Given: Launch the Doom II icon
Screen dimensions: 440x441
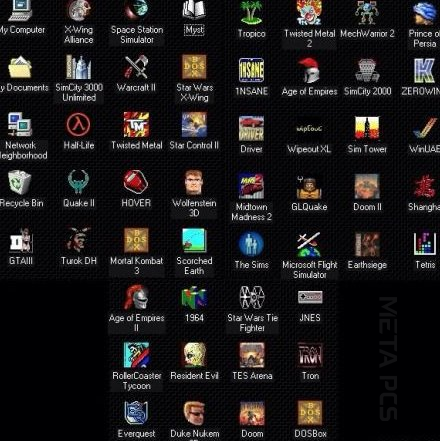Looking at the screenshot, I should 367,186.
